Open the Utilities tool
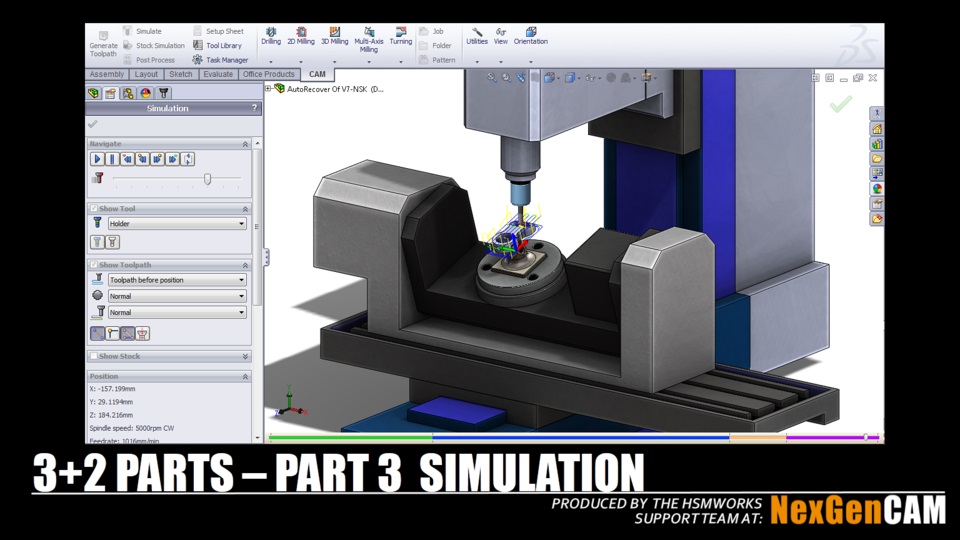The width and height of the screenshot is (960, 540). tap(477, 36)
